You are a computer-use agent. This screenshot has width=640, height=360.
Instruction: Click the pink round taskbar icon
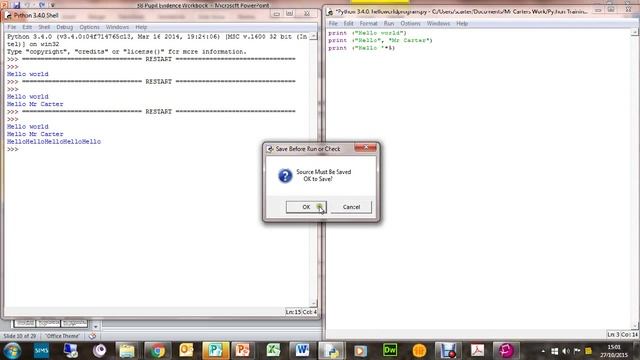(506, 351)
